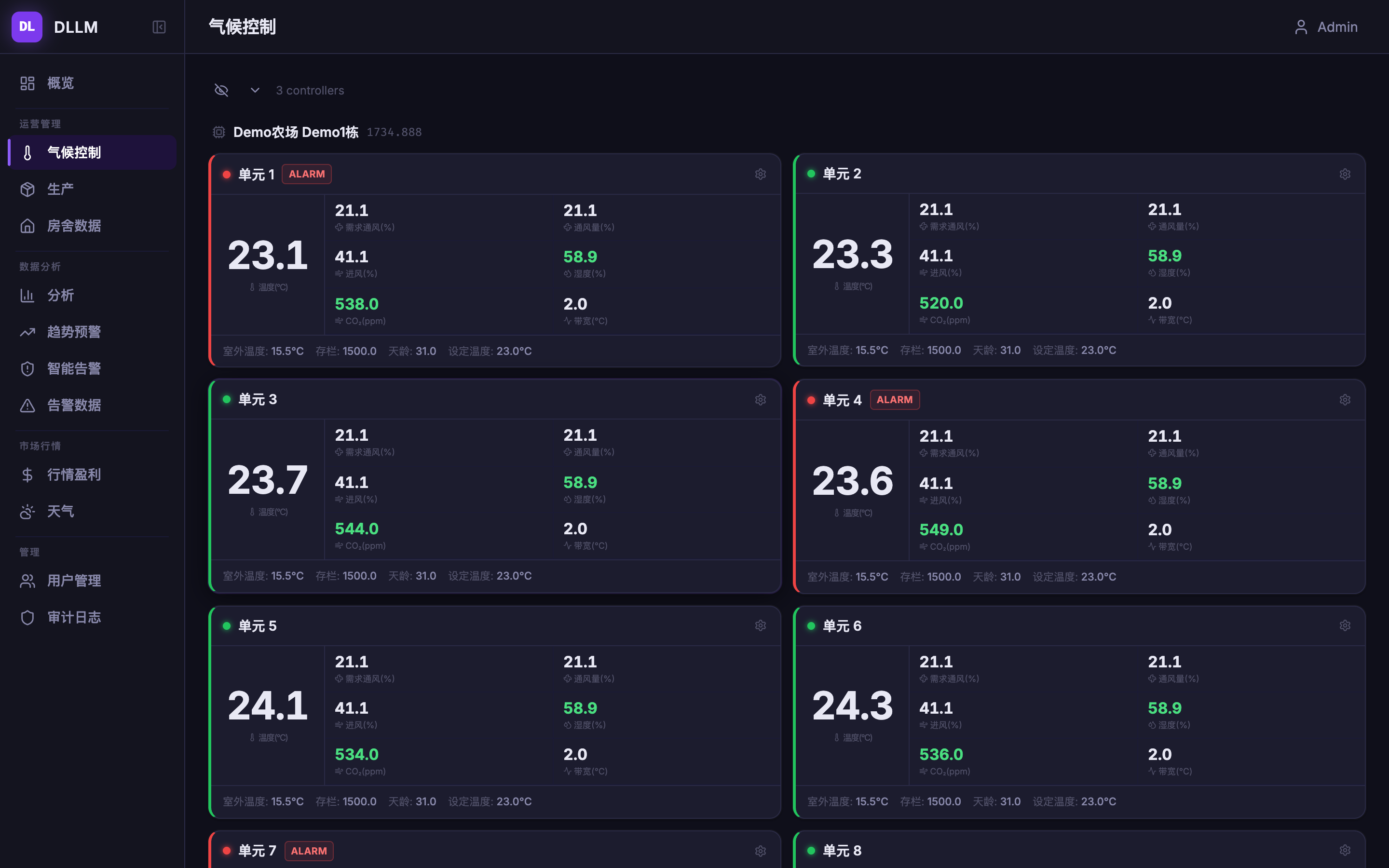Click the 单元 5 card title

[x=258, y=626]
